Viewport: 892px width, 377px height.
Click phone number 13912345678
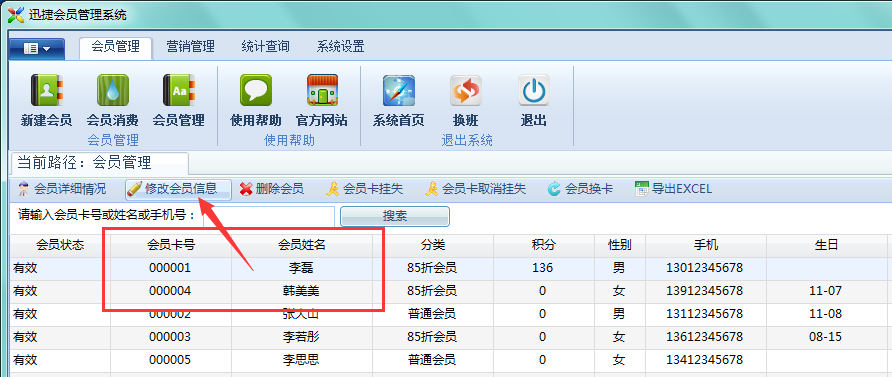704,291
